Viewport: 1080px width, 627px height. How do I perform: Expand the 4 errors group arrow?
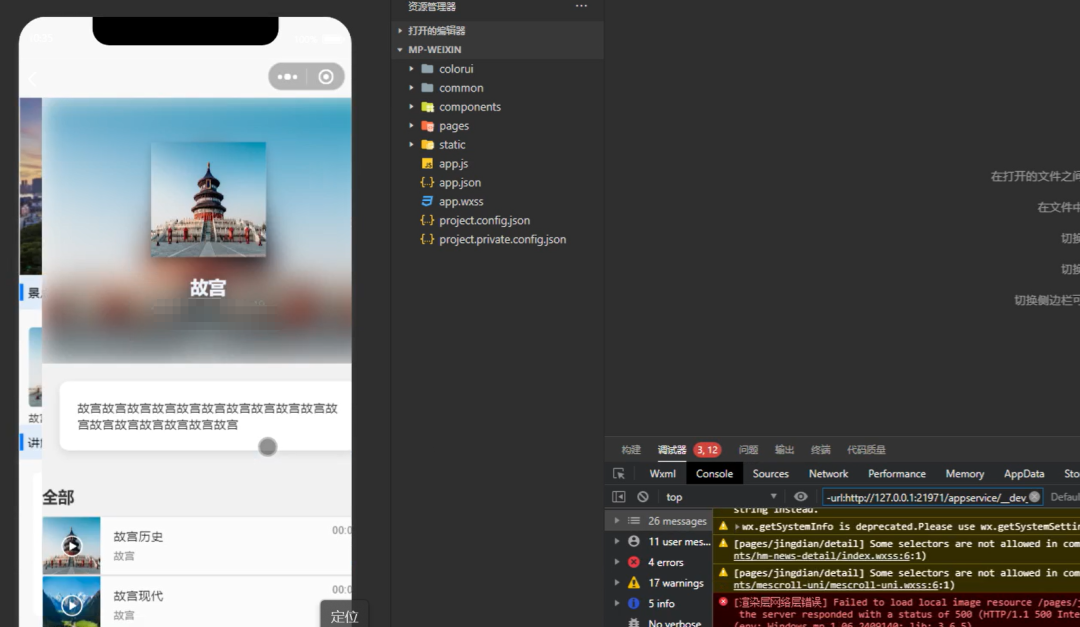pos(616,562)
